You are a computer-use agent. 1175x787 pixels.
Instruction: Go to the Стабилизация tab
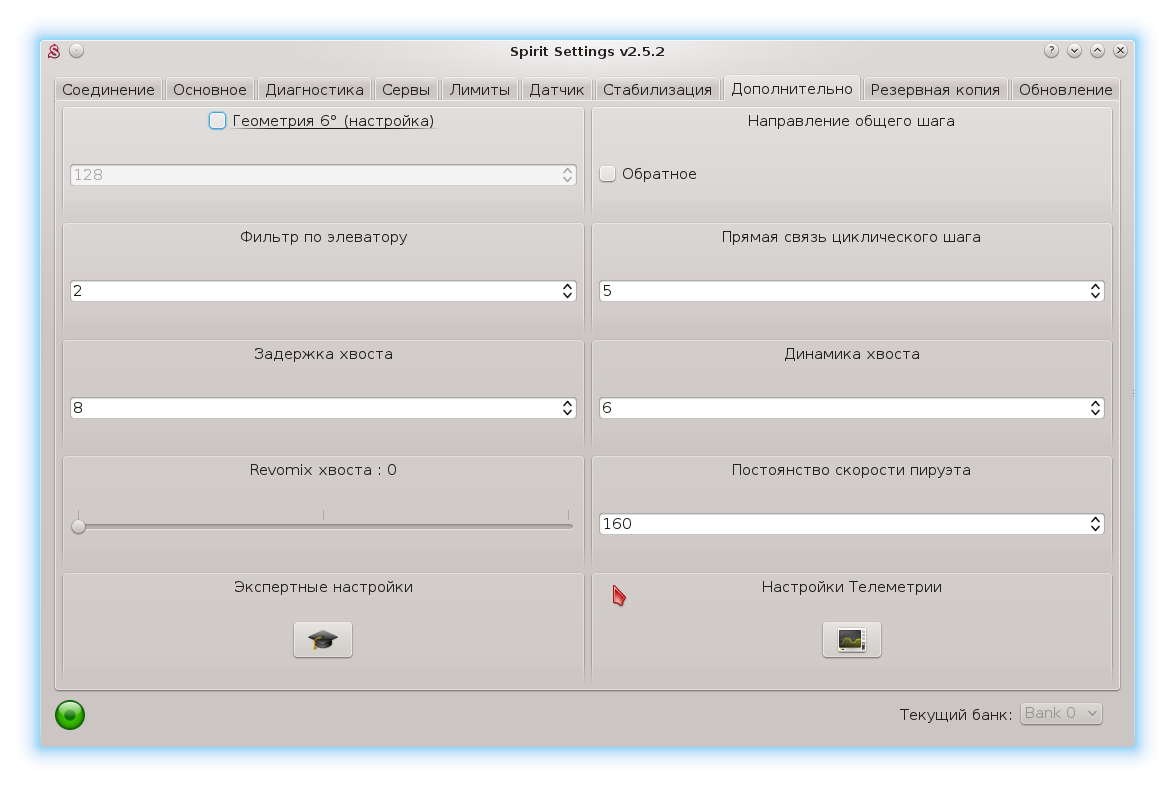pyautogui.click(x=657, y=89)
